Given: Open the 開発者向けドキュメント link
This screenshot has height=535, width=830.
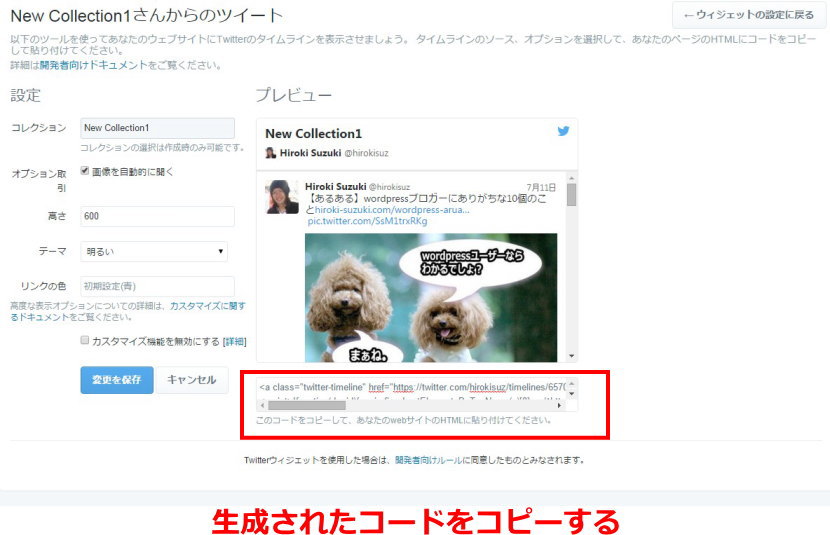Looking at the screenshot, I should point(93,65).
